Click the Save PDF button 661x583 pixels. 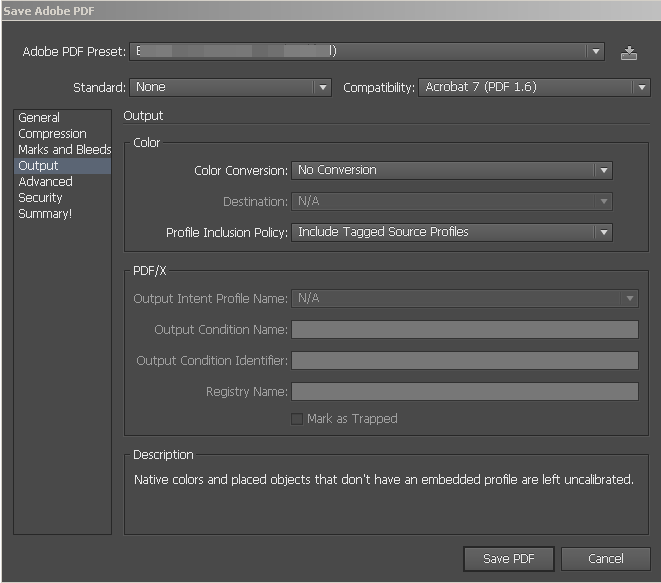[510, 559]
